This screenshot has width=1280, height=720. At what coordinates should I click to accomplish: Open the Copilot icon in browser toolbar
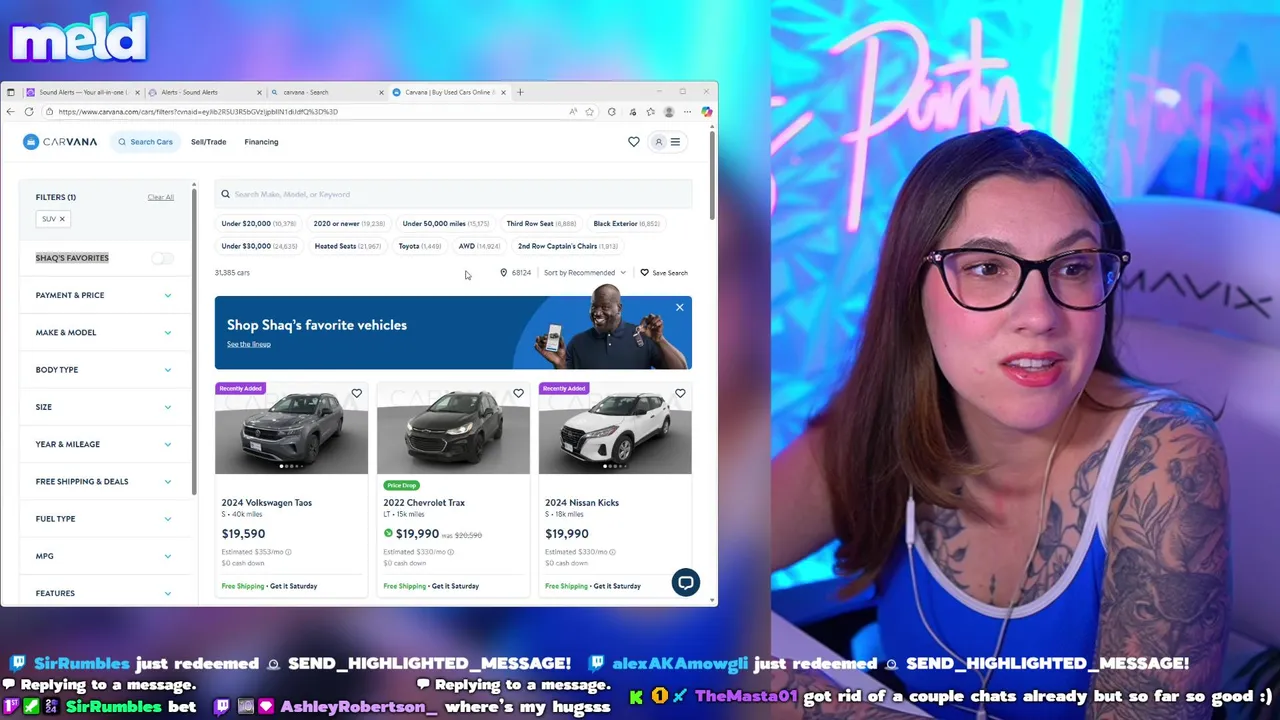pyautogui.click(x=706, y=112)
